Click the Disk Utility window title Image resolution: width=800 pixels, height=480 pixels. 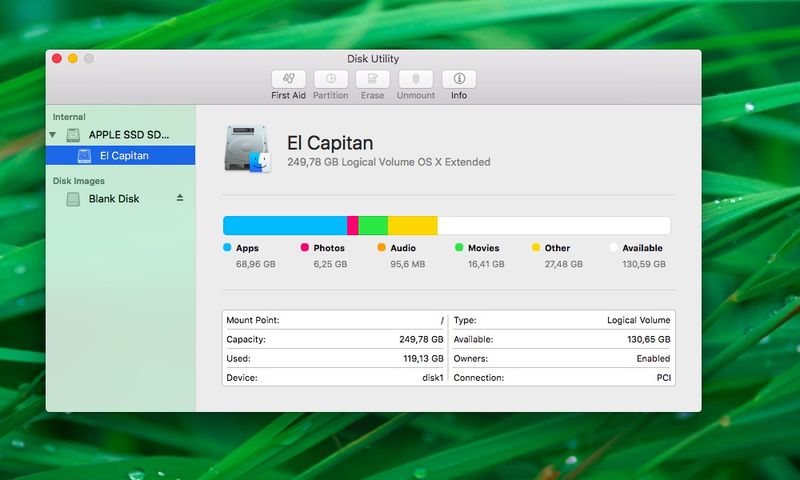pyautogui.click(x=373, y=59)
